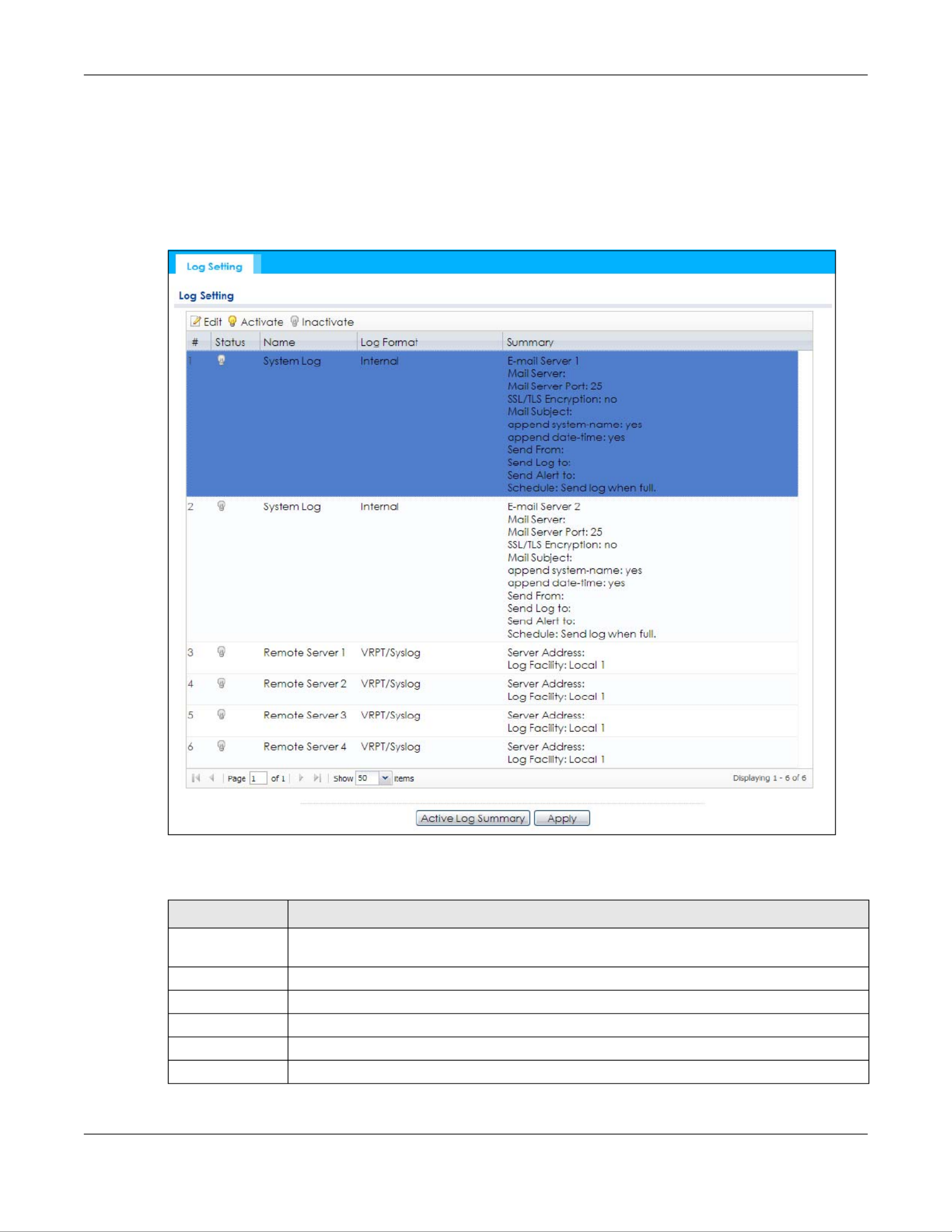Click the Page number input field

pos(258,778)
